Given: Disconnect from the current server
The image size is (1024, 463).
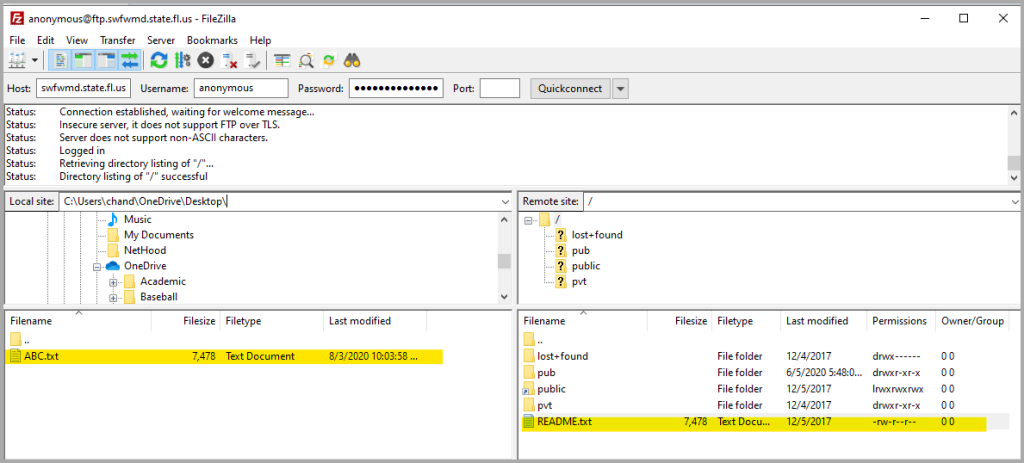Looking at the screenshot, I should pos(230,60).
